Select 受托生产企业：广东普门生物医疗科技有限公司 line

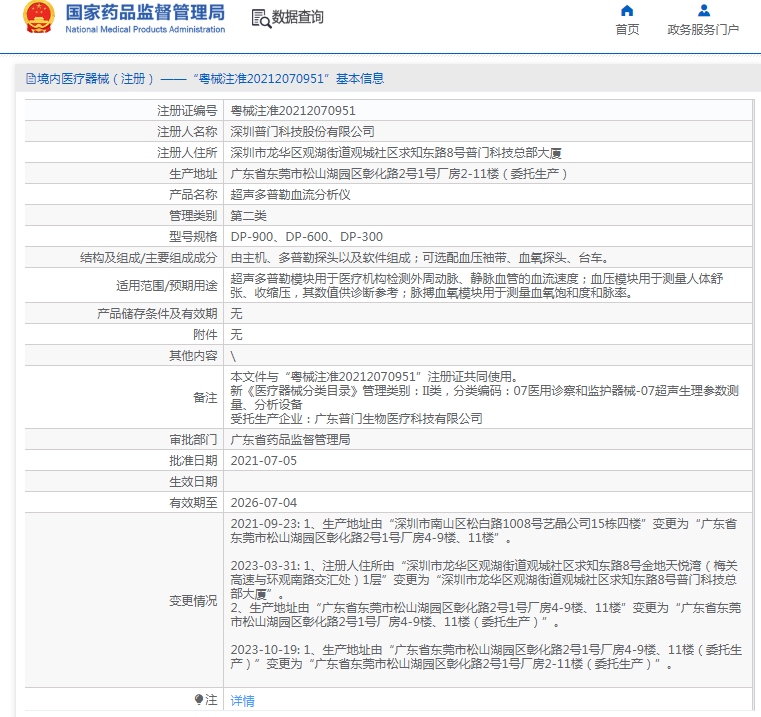[x=357, y=419]
